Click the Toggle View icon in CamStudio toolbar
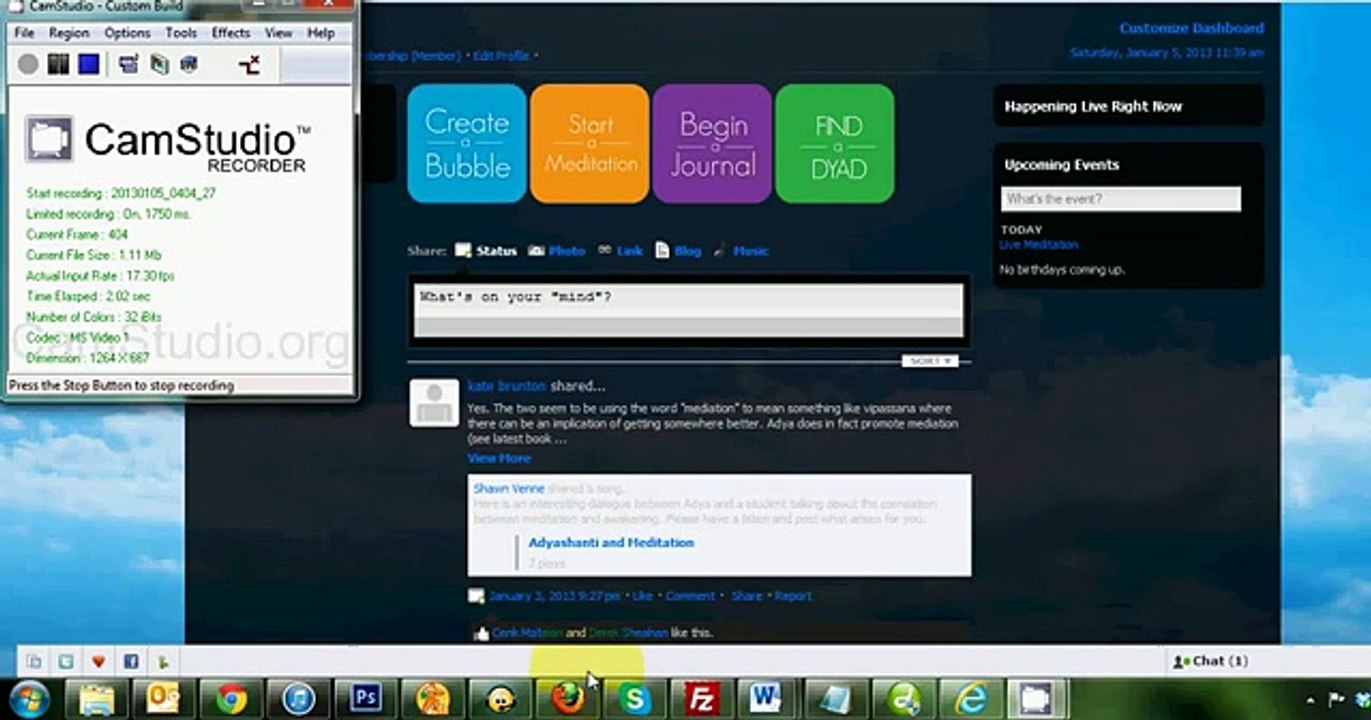 tap(128, 64)
